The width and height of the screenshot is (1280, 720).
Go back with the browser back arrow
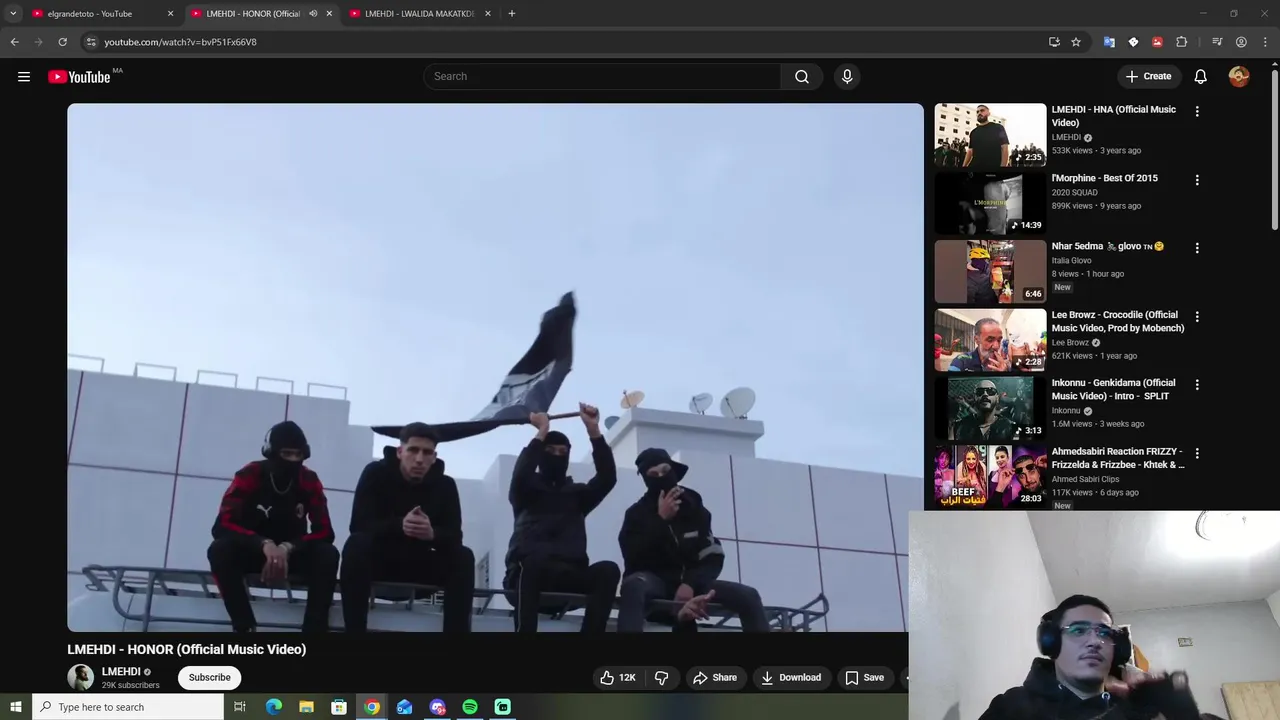pos(14,42)
